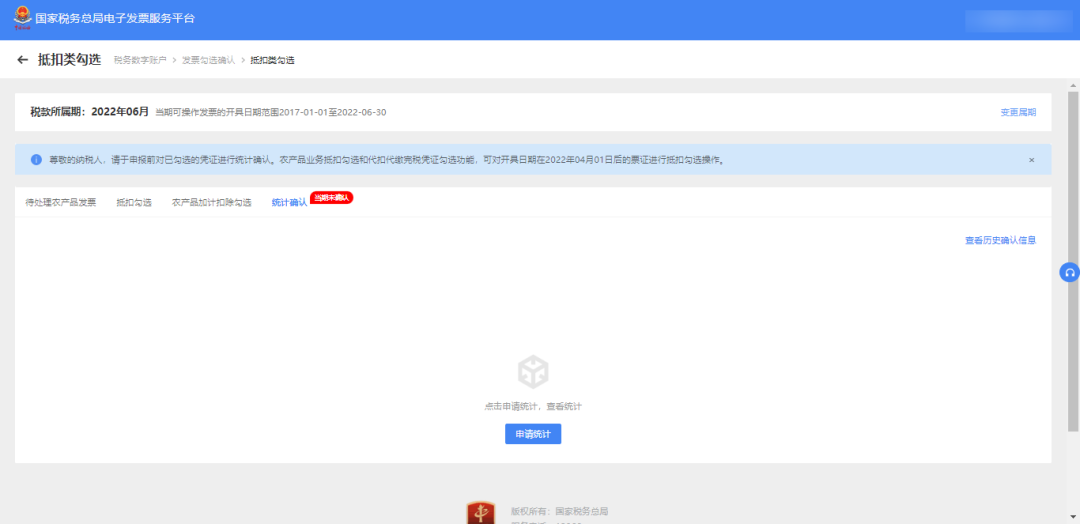Navigate to 发票勾选确认 breadcrumb
Screen dimensions: 1080x524
point(208,61)
